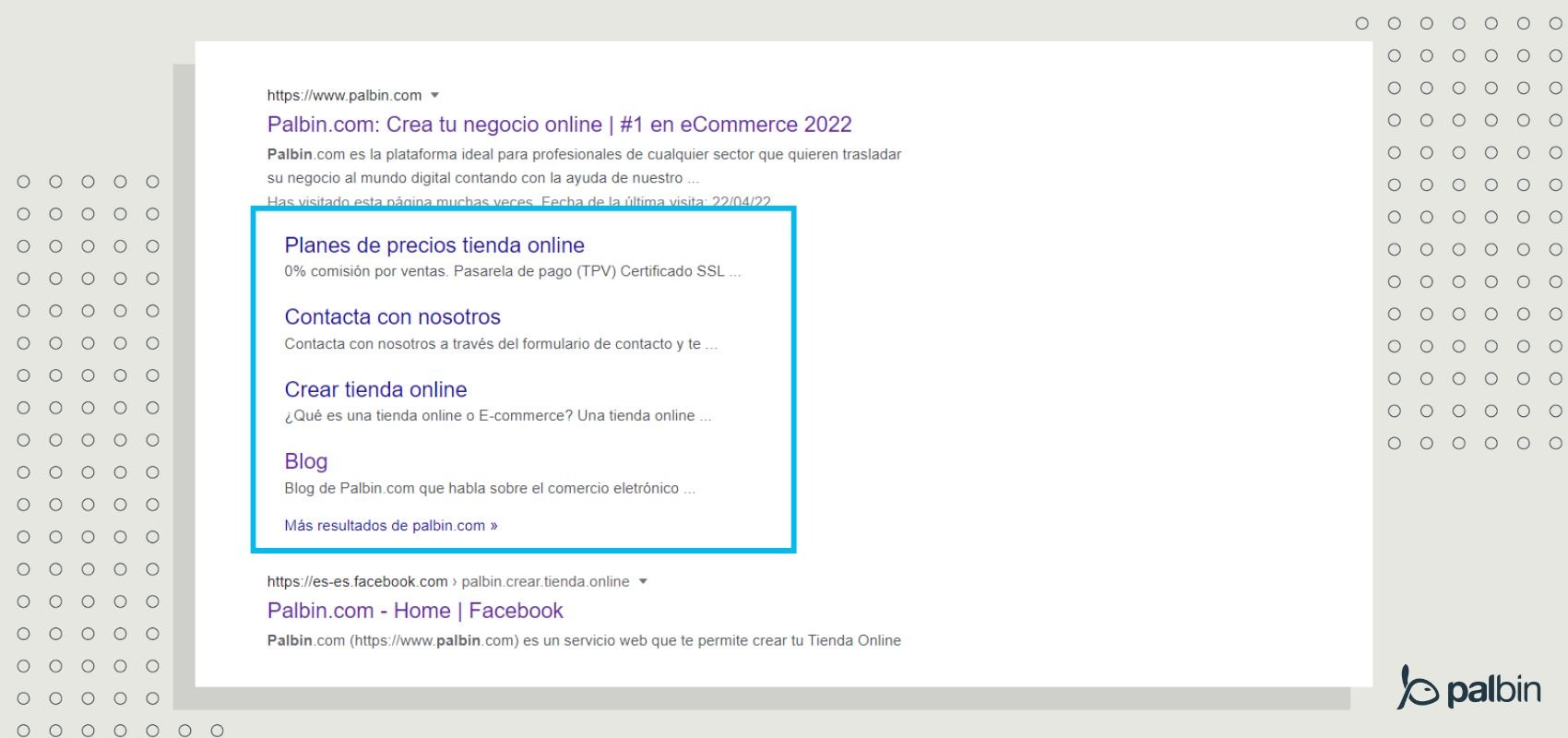
Task: Open the 'Palbin.com - Home | Facebook' result
Action: click(415, 611)
